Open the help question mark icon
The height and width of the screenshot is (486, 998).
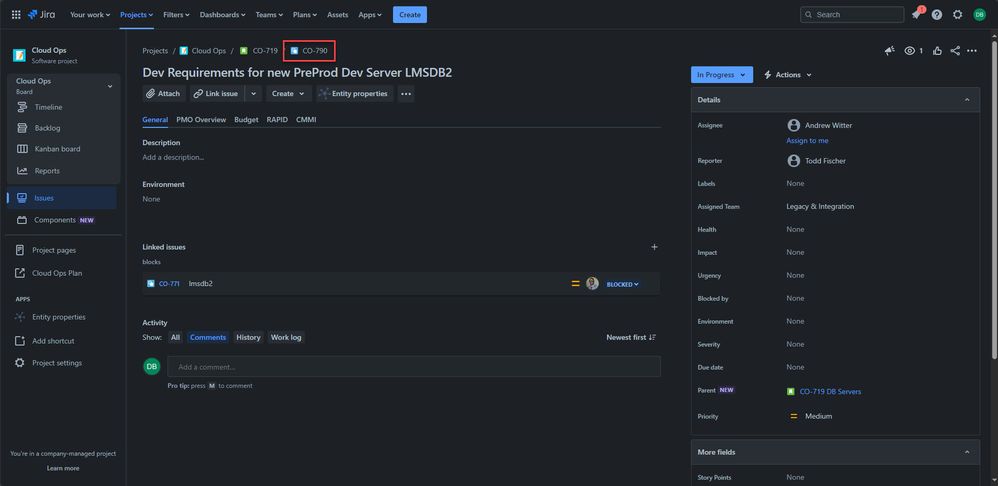tap(937, 15)
